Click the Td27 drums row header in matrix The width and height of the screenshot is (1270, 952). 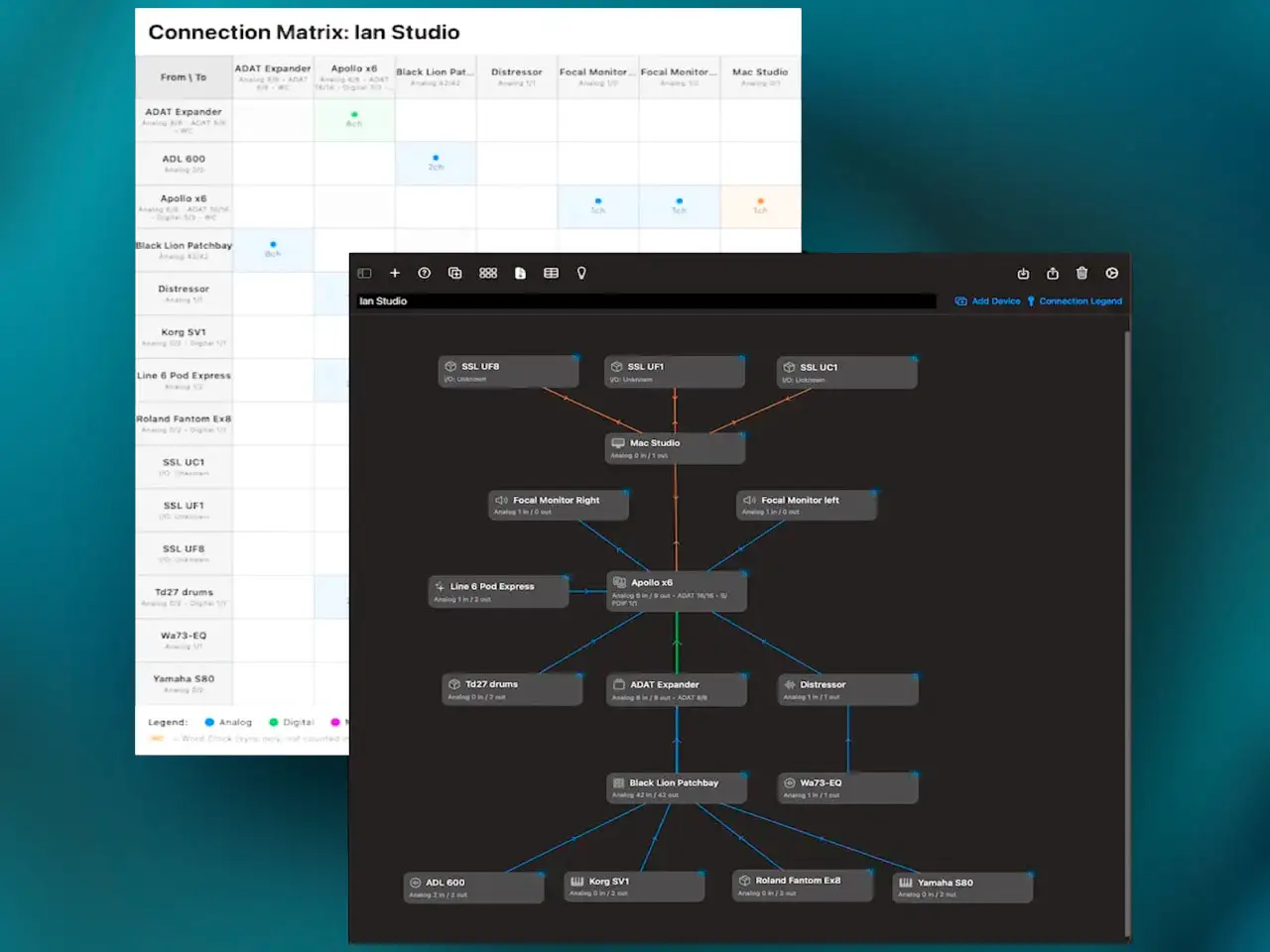coord(184,596)
